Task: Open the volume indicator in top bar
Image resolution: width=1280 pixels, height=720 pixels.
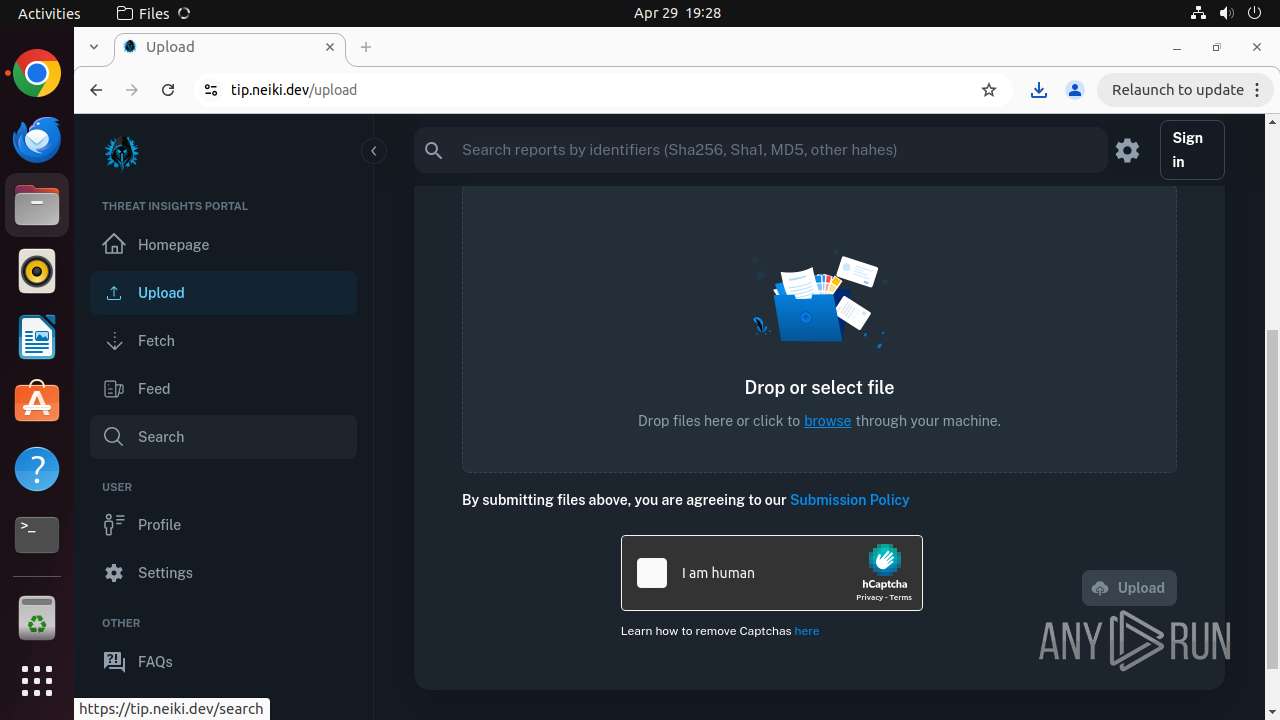Action: [x=1227, y=13]
